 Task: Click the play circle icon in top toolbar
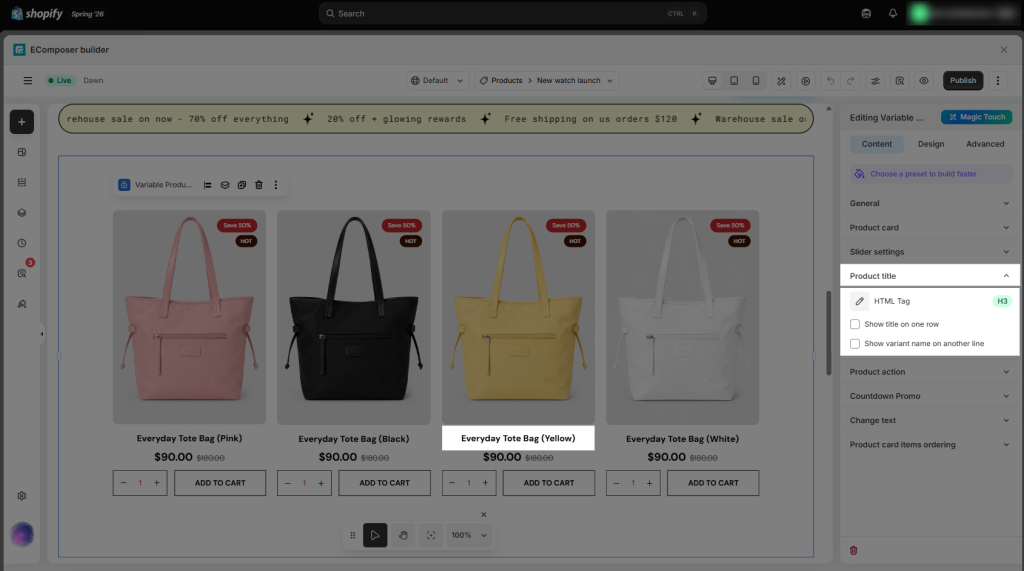(x=806, y=80)
